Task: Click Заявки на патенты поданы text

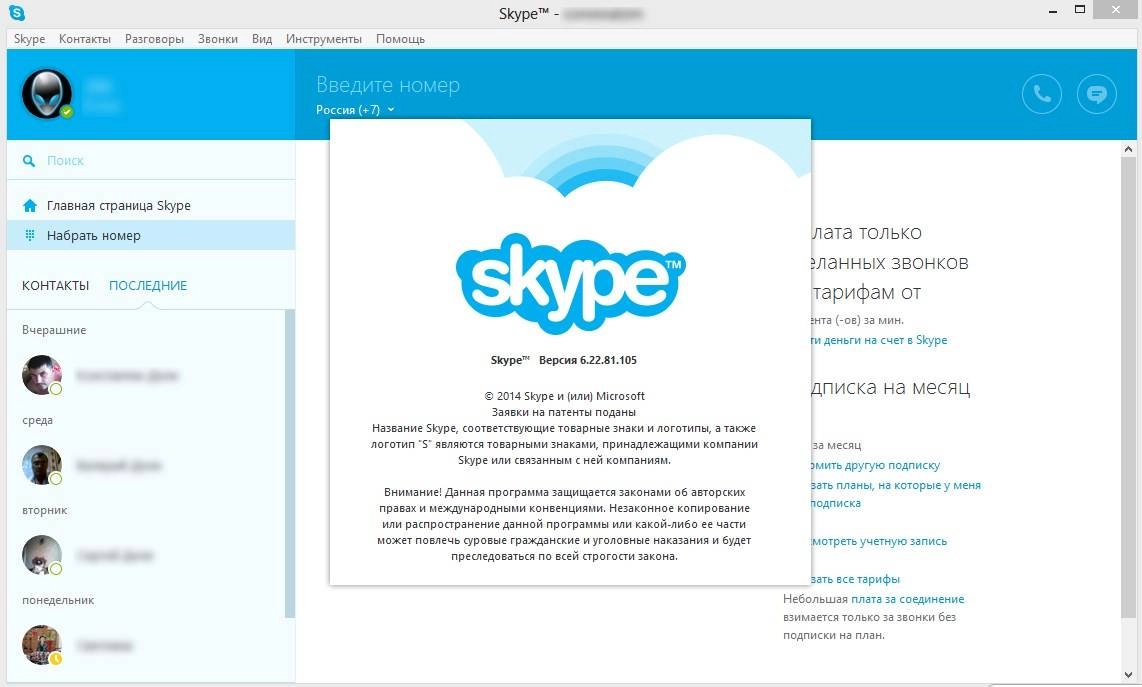Action: [564, 412]
